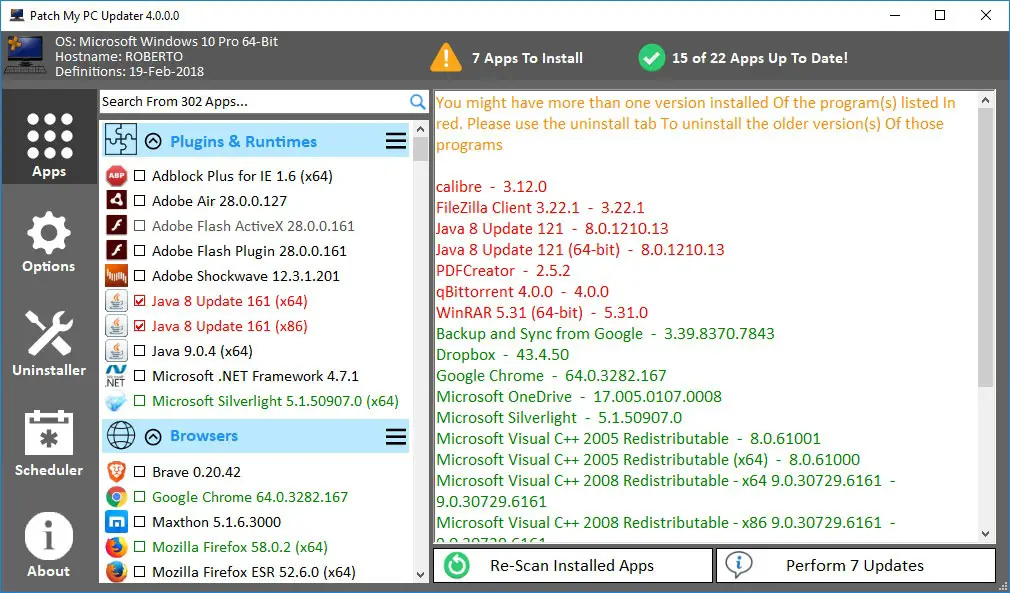This screenshot has height=593, width=1010.
Task: Click the computer logo in the header
Action: click(26, 55)
